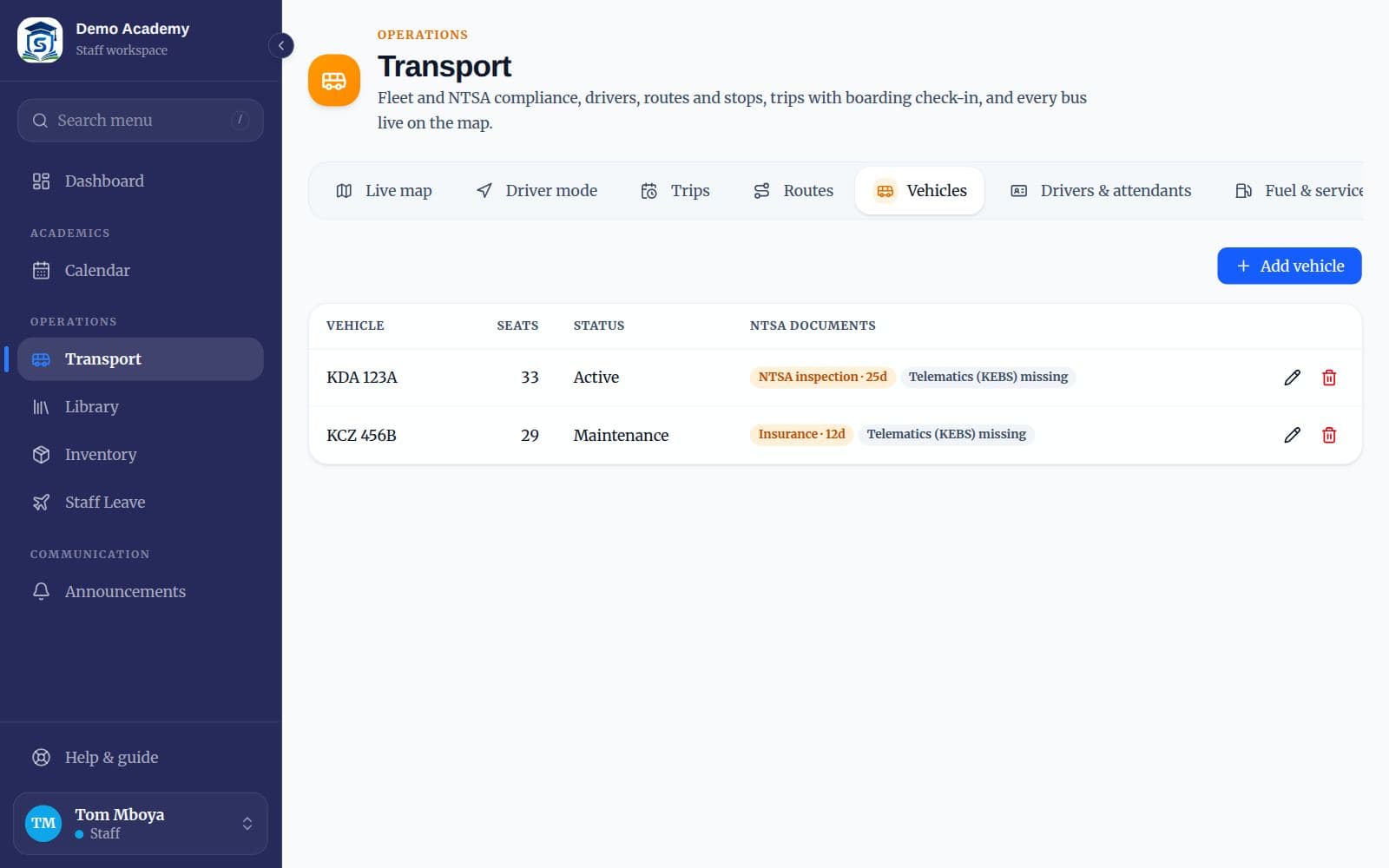This screenshot has width=1389, height=868.
Task: Click the TM user avatar
Action: point(43,823)
